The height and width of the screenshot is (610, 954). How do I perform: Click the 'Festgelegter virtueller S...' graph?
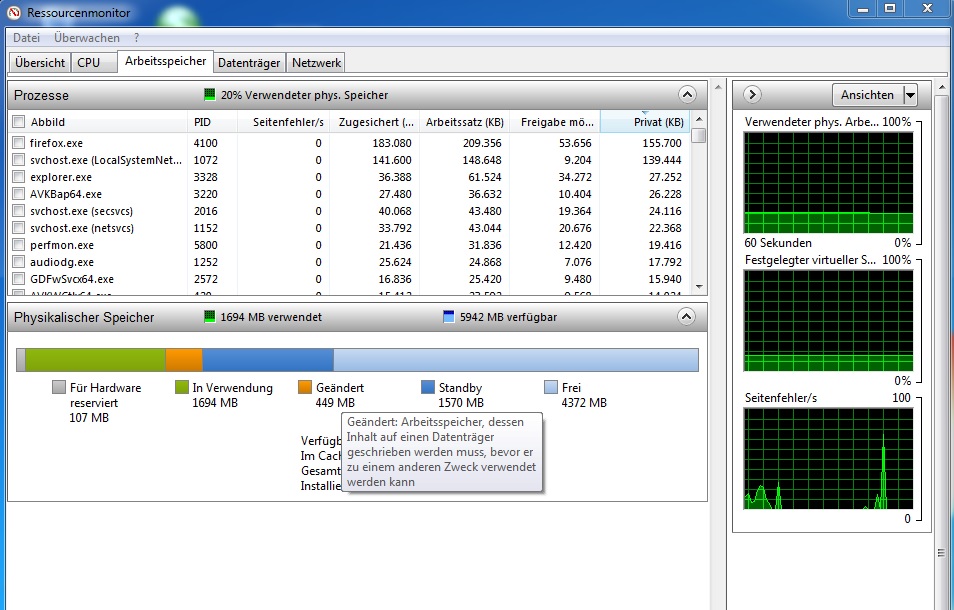click(x=828, y=321)
